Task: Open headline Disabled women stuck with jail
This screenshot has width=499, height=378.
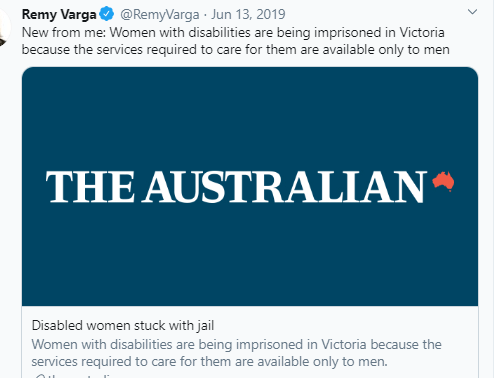Action: 123,325
